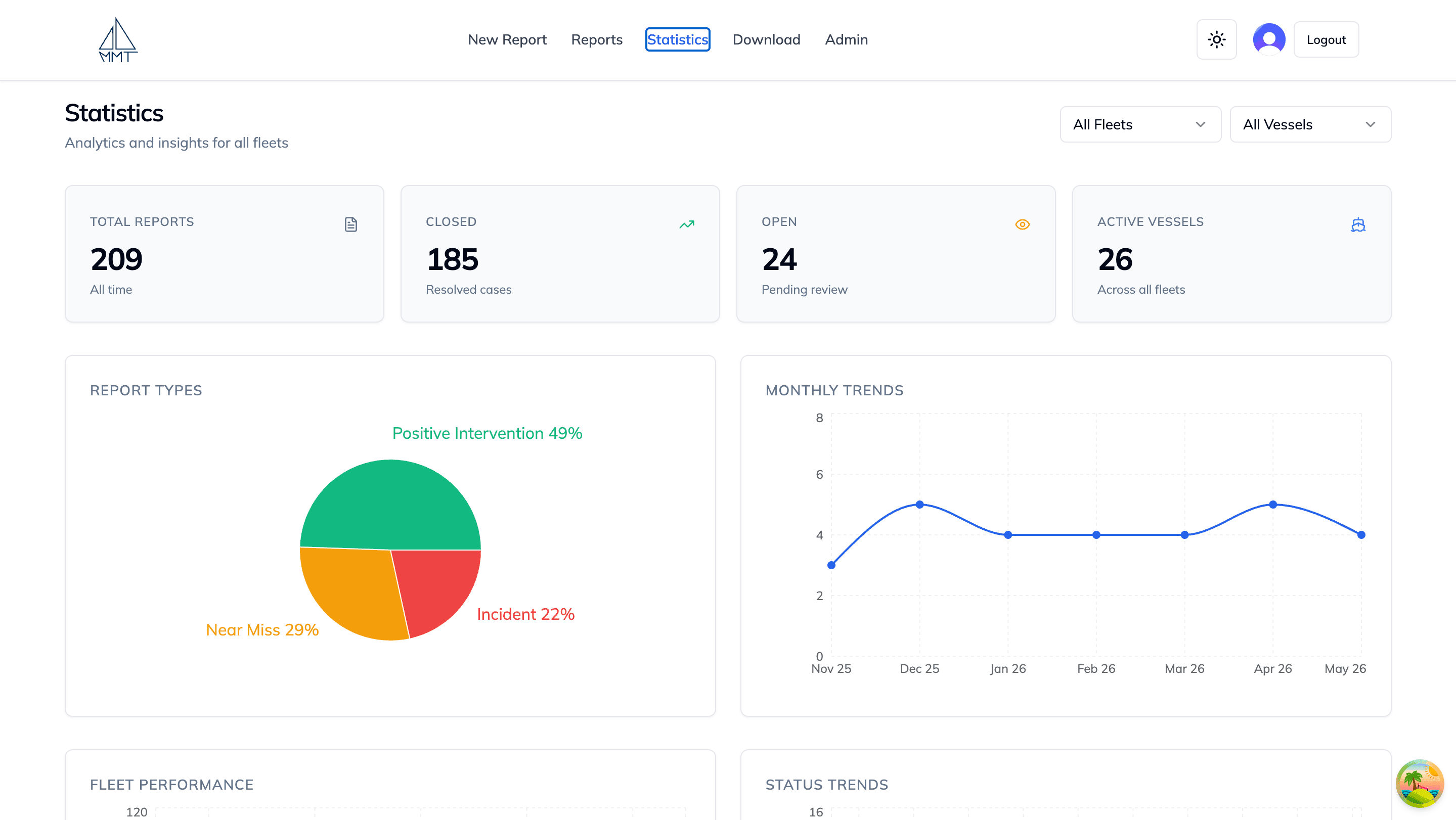The height and width of the screenshot is (820, 1456).
Task: Click the trending-up icon in Closed card
Action: pyautogui.click(x=687, y=224)
